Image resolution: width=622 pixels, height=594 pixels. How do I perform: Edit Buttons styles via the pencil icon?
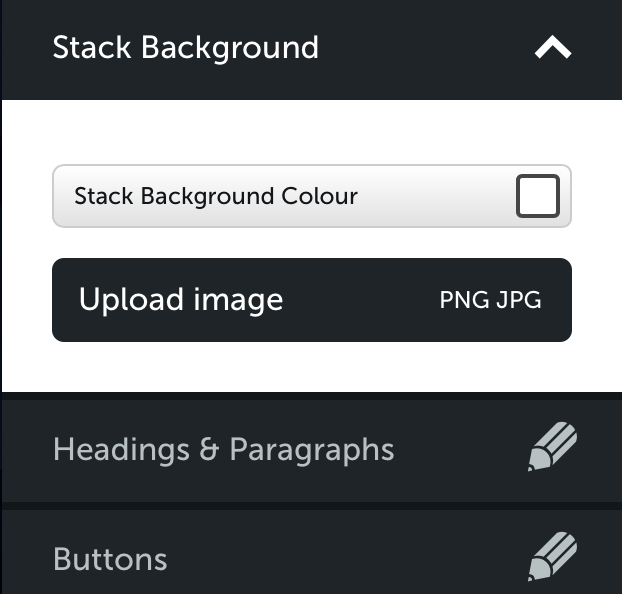(x=552, y=557)
